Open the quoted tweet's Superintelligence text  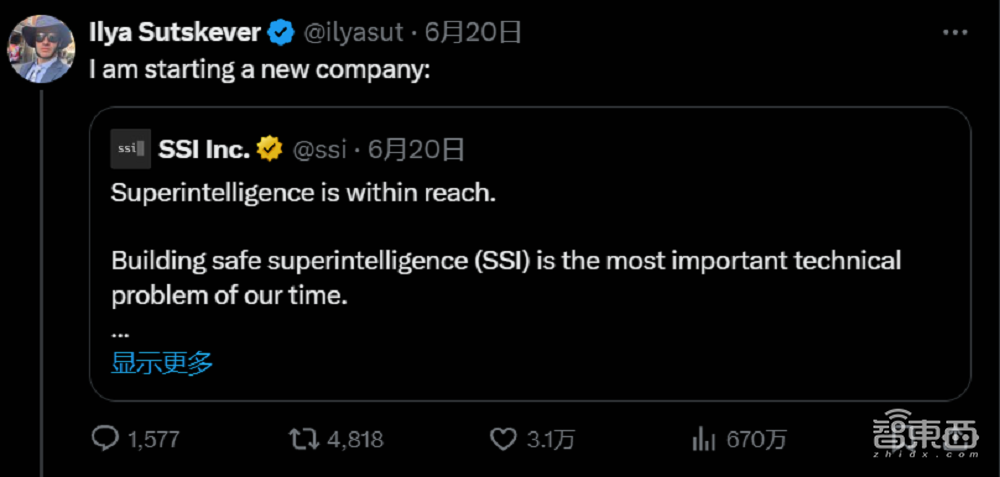(x=303, y=193)
